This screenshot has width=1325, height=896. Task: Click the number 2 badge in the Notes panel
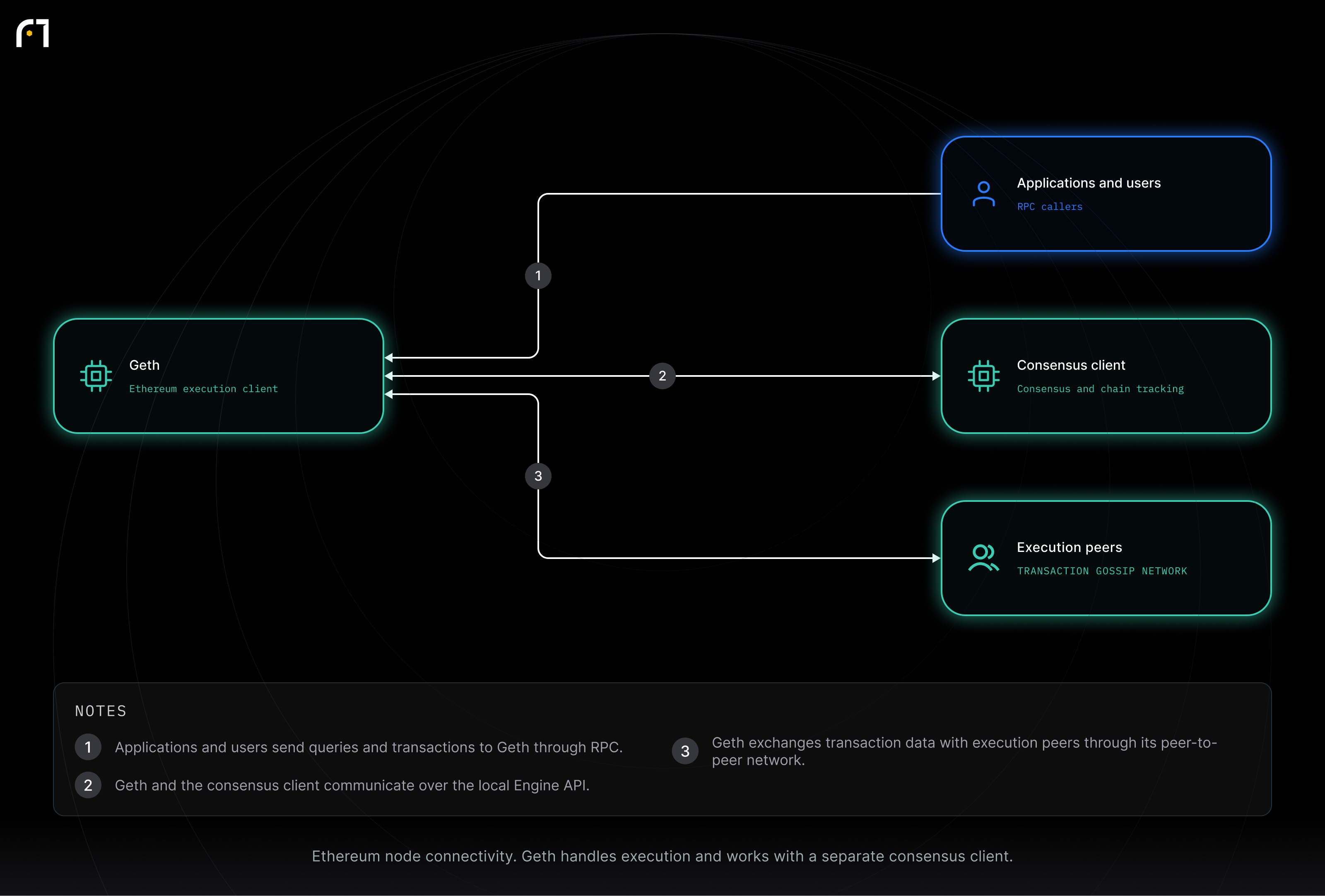pyautogui.click(x=88, y=785)
